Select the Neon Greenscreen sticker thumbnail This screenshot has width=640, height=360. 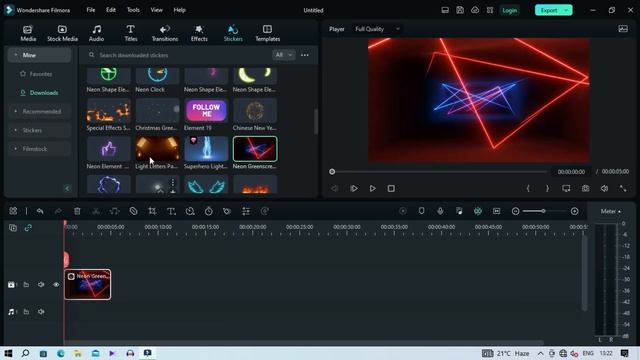[x=255, y=149]
